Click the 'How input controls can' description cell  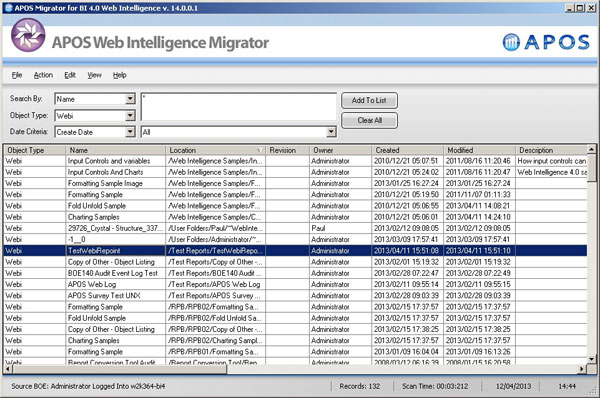[x=551, y=161]
